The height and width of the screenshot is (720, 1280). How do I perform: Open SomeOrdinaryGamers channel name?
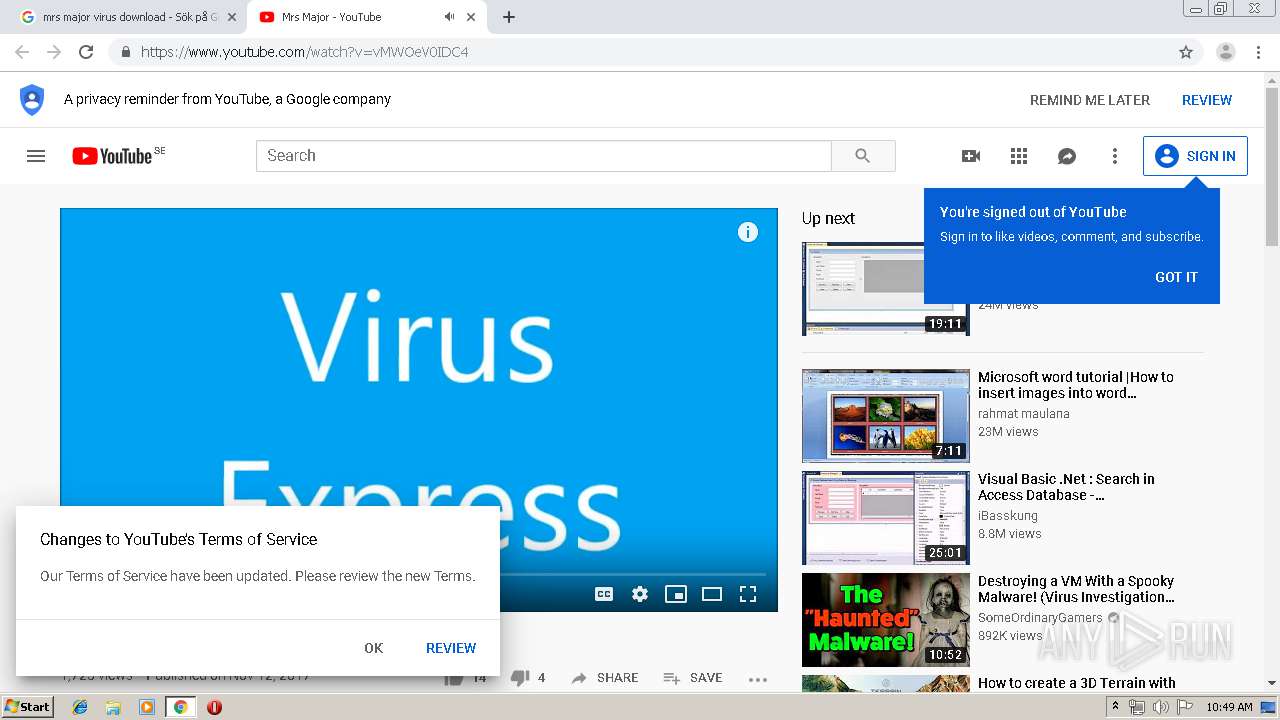point(1040,618)
